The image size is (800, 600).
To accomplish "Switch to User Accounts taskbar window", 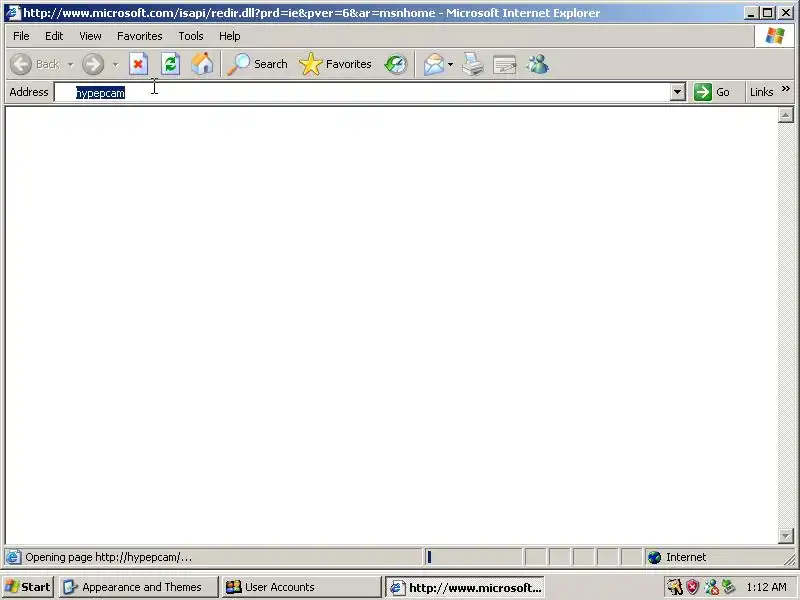I will point(302,587).
